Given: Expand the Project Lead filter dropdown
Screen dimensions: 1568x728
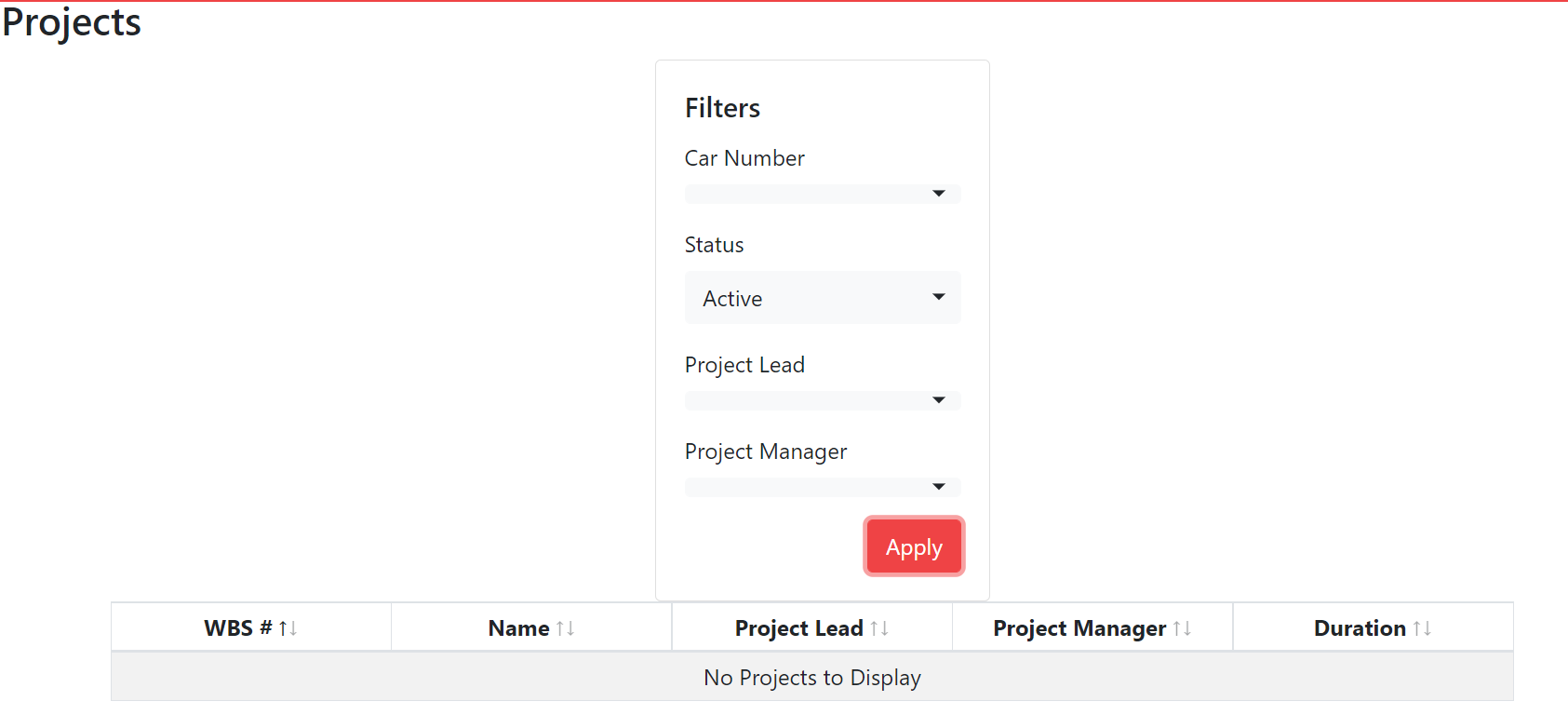Looking at the screenshot, I should coord(822,399).
